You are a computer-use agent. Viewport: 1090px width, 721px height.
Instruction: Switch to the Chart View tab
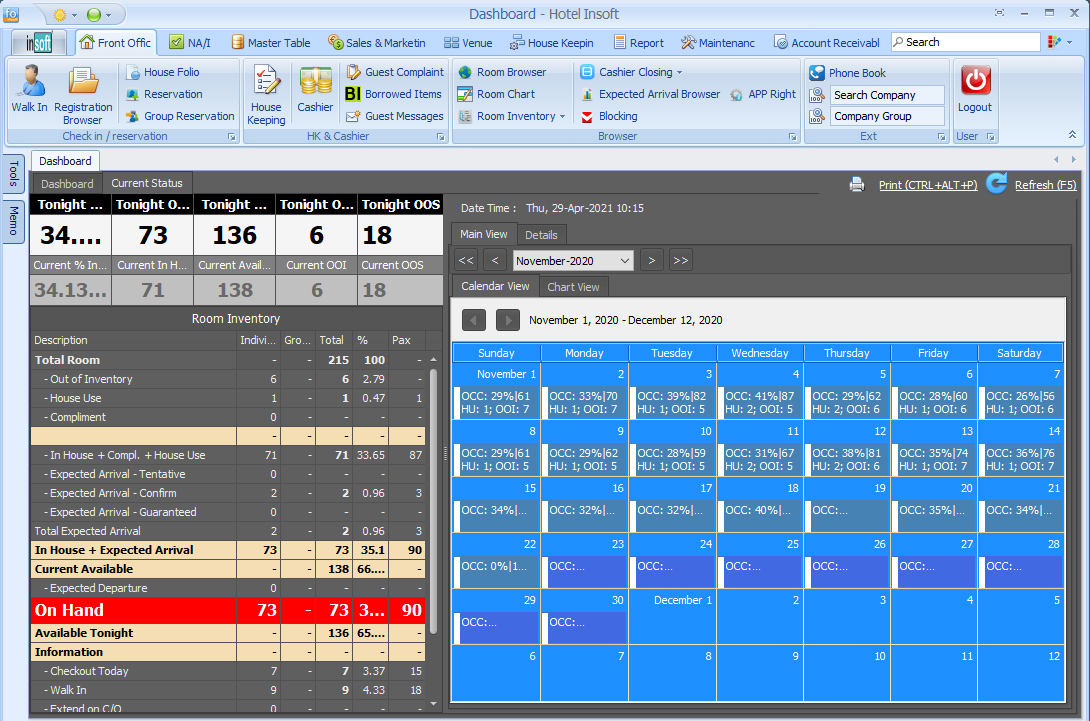[573, 287]
